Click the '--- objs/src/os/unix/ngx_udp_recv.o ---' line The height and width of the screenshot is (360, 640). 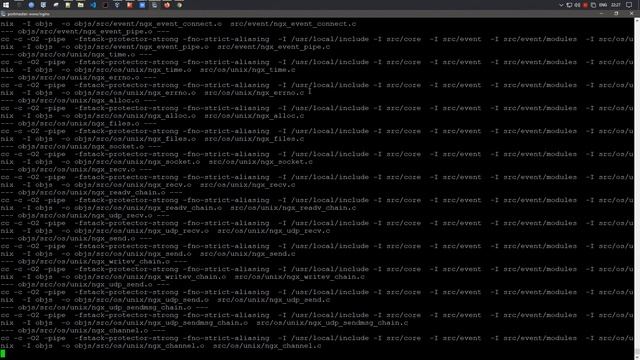tap(85, 216)
